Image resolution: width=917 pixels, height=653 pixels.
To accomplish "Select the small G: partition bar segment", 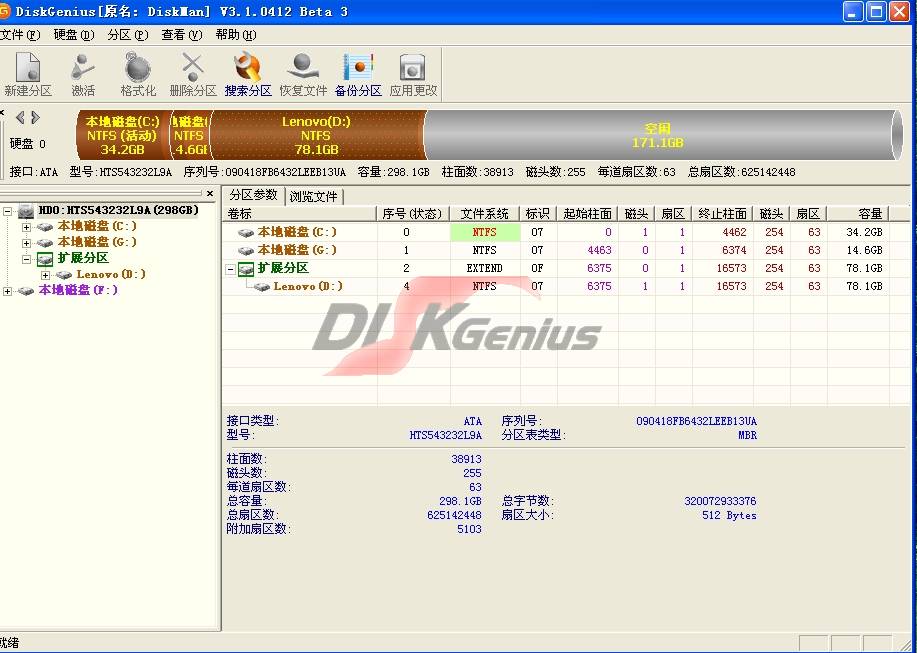I will click(x=190, y=135).
